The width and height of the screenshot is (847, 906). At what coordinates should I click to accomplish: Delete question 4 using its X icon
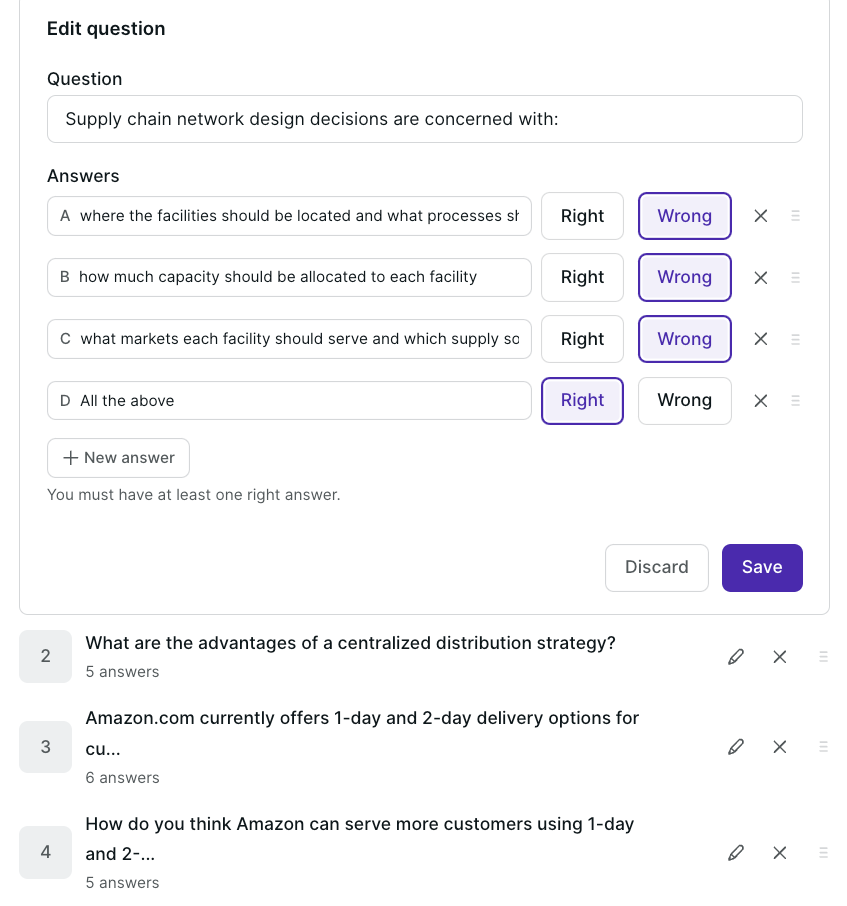[x=780, y=853]
